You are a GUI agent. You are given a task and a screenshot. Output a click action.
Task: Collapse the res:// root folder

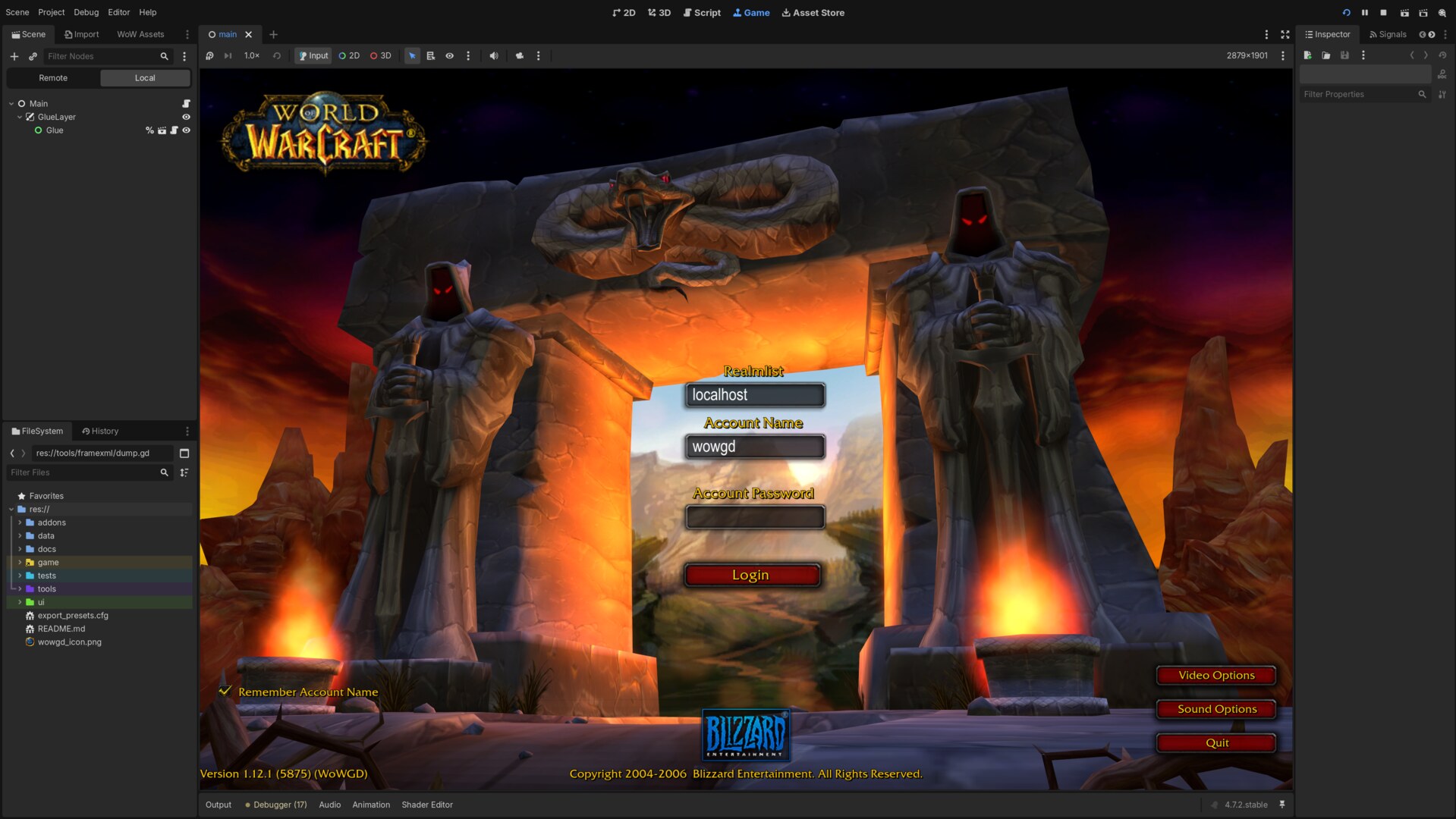coord(11,510)
